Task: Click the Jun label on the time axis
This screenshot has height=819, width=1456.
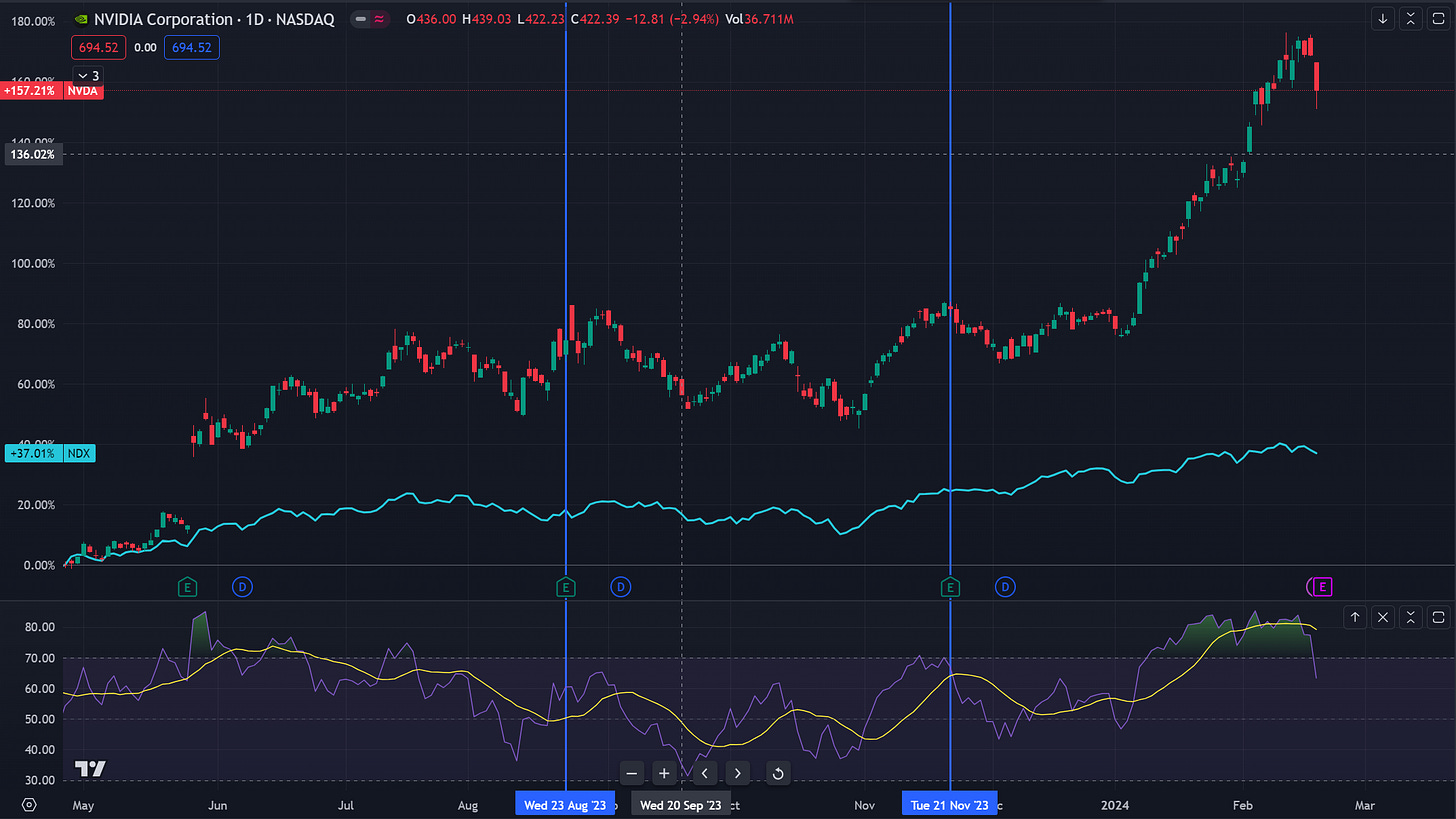Action: pyautogui.click(x=217, y=805)
